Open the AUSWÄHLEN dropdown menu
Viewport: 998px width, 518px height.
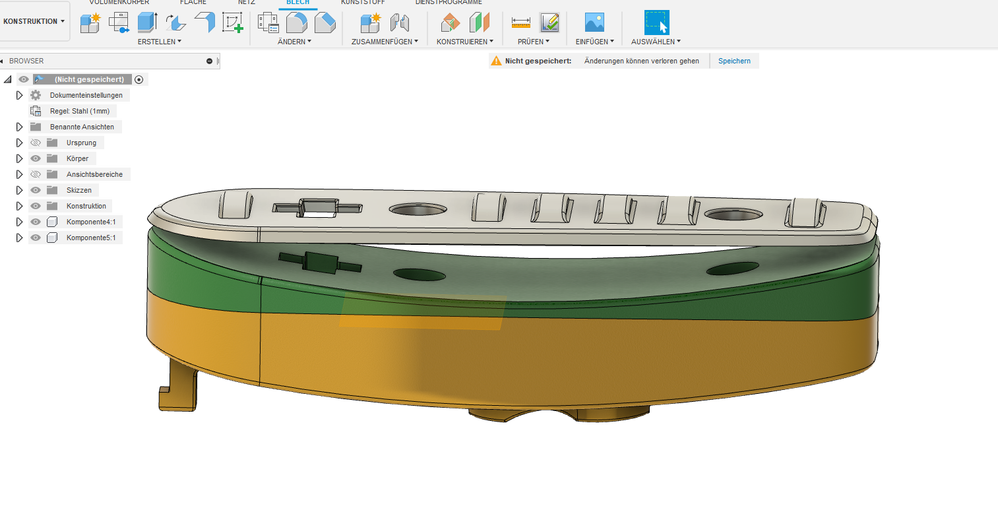click(x=656, y=41)
